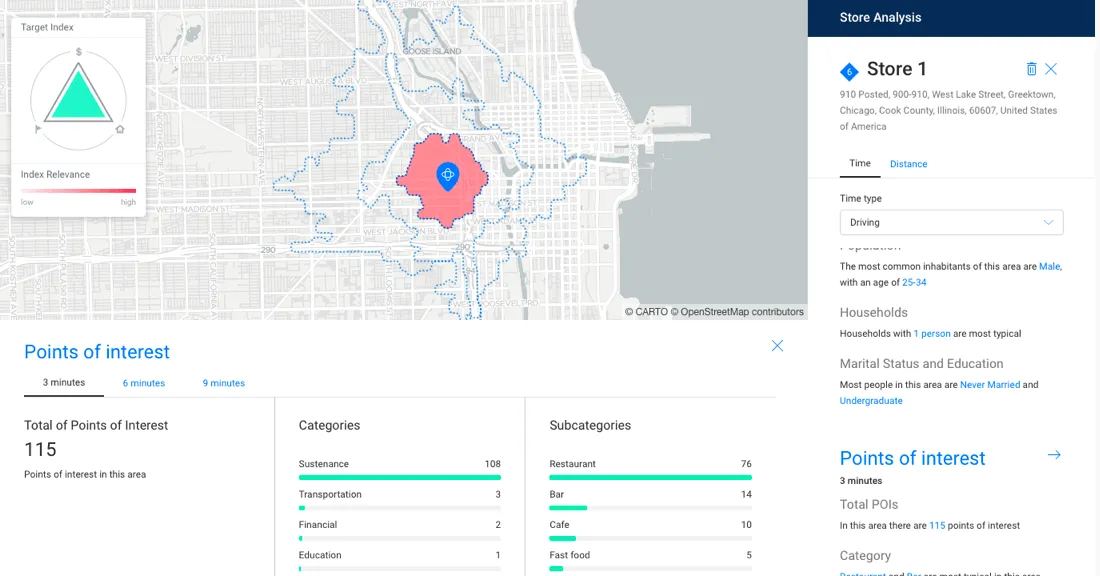The image size is (1100, 576).
Task: Delete Store 1 using the trash icon
Action: (1031, 68)
